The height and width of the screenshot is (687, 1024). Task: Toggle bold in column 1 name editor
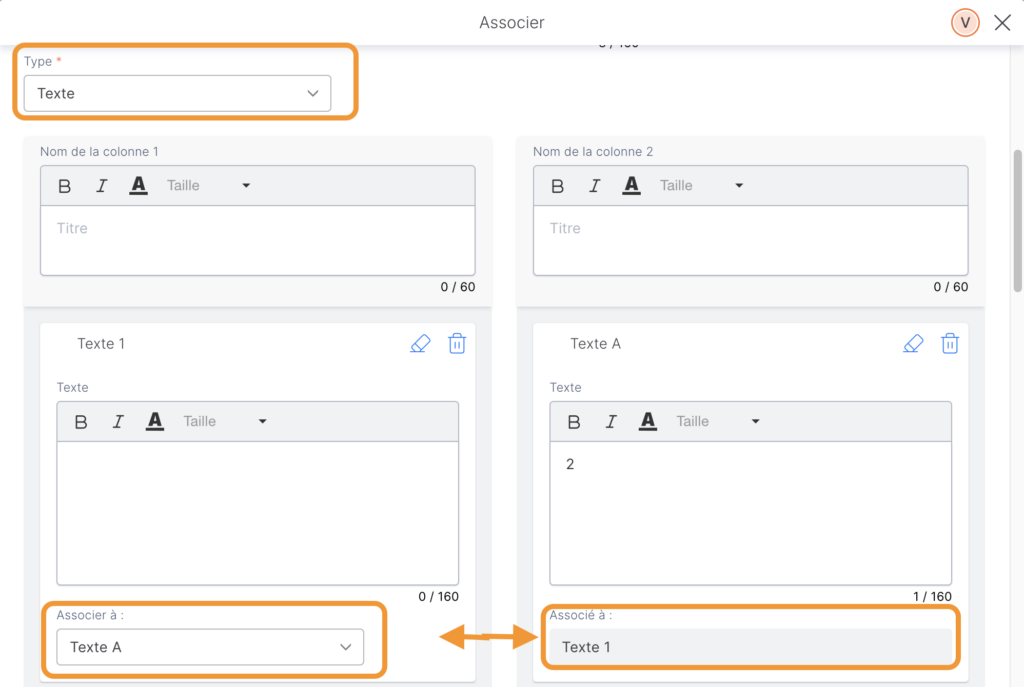pos(65,186)
